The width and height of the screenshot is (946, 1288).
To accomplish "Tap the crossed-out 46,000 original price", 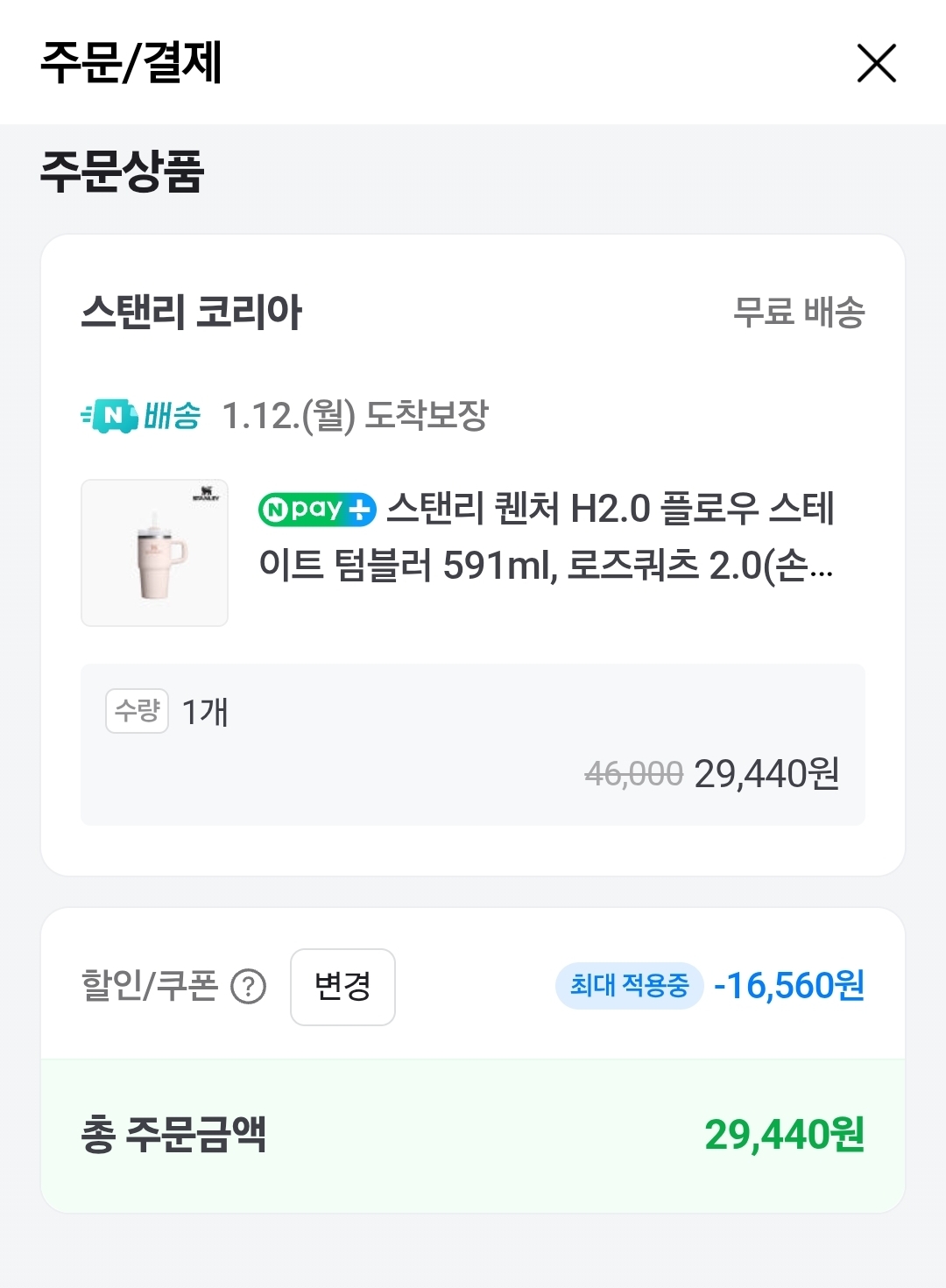I will pyautogui.click(x=633, y=774).
